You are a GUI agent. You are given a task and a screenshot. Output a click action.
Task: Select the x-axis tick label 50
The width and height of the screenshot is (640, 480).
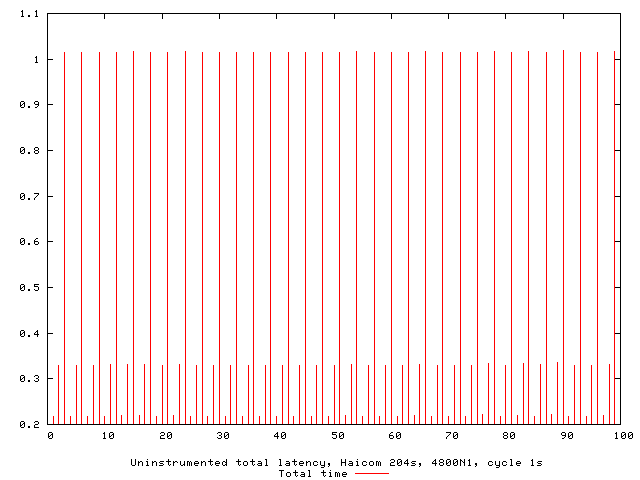[337, 437]
